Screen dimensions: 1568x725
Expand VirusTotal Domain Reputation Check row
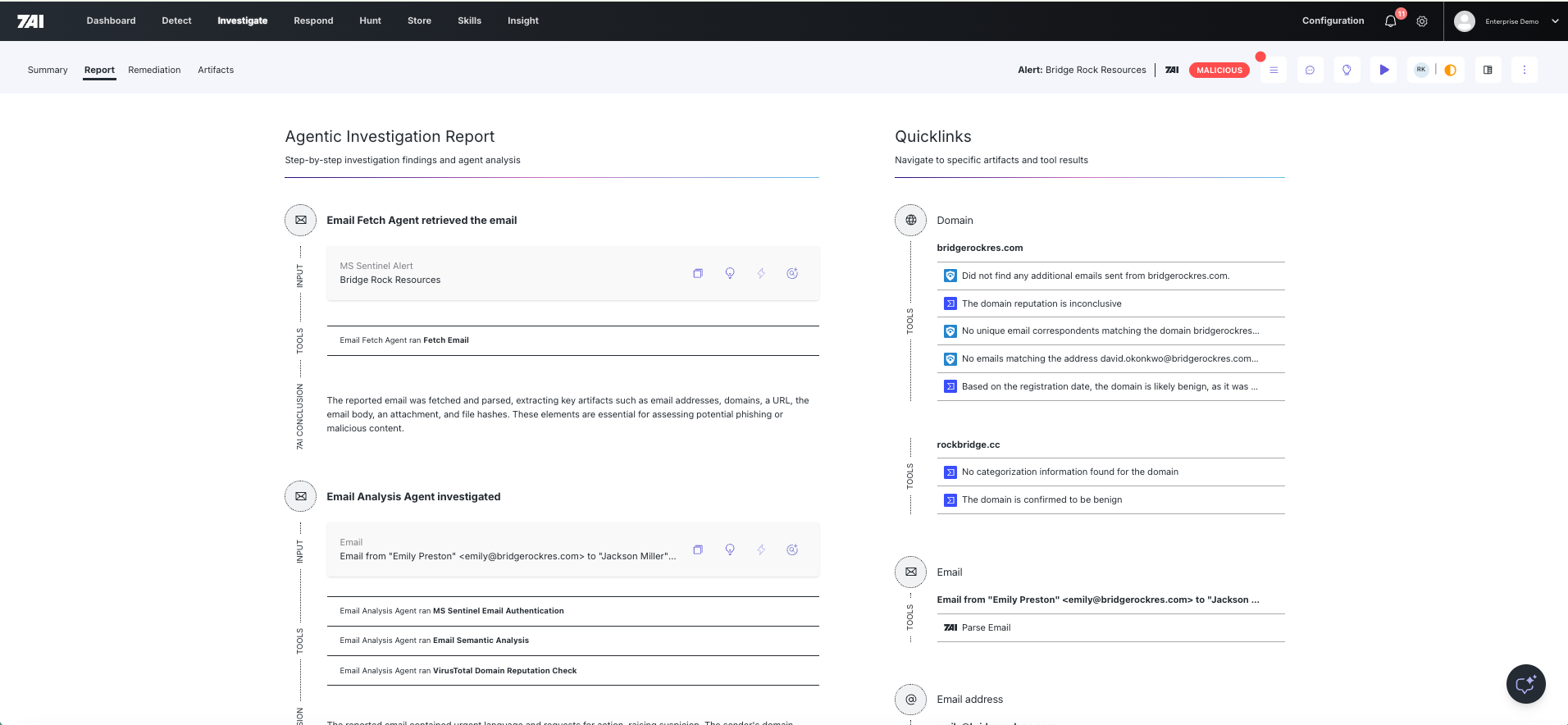(573, 671)
